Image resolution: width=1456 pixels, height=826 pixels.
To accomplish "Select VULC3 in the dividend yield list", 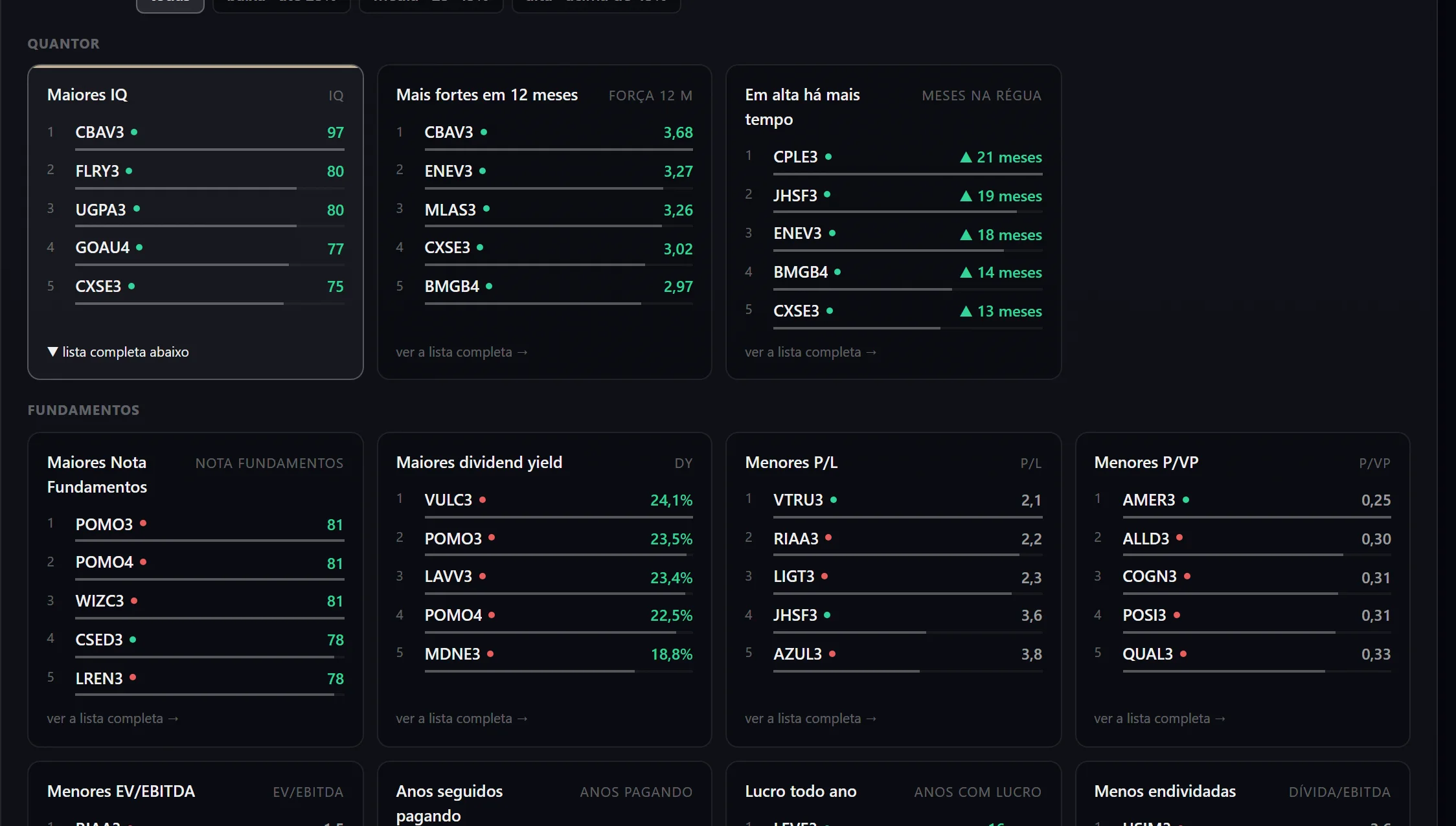I will [448, 500].
